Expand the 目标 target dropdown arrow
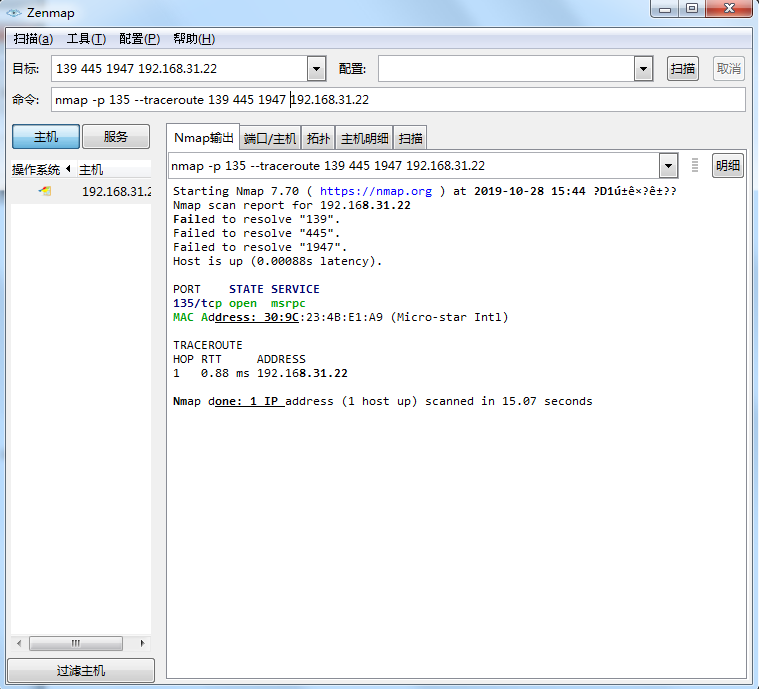Screen dimensions: 759x689 [317, 69]
